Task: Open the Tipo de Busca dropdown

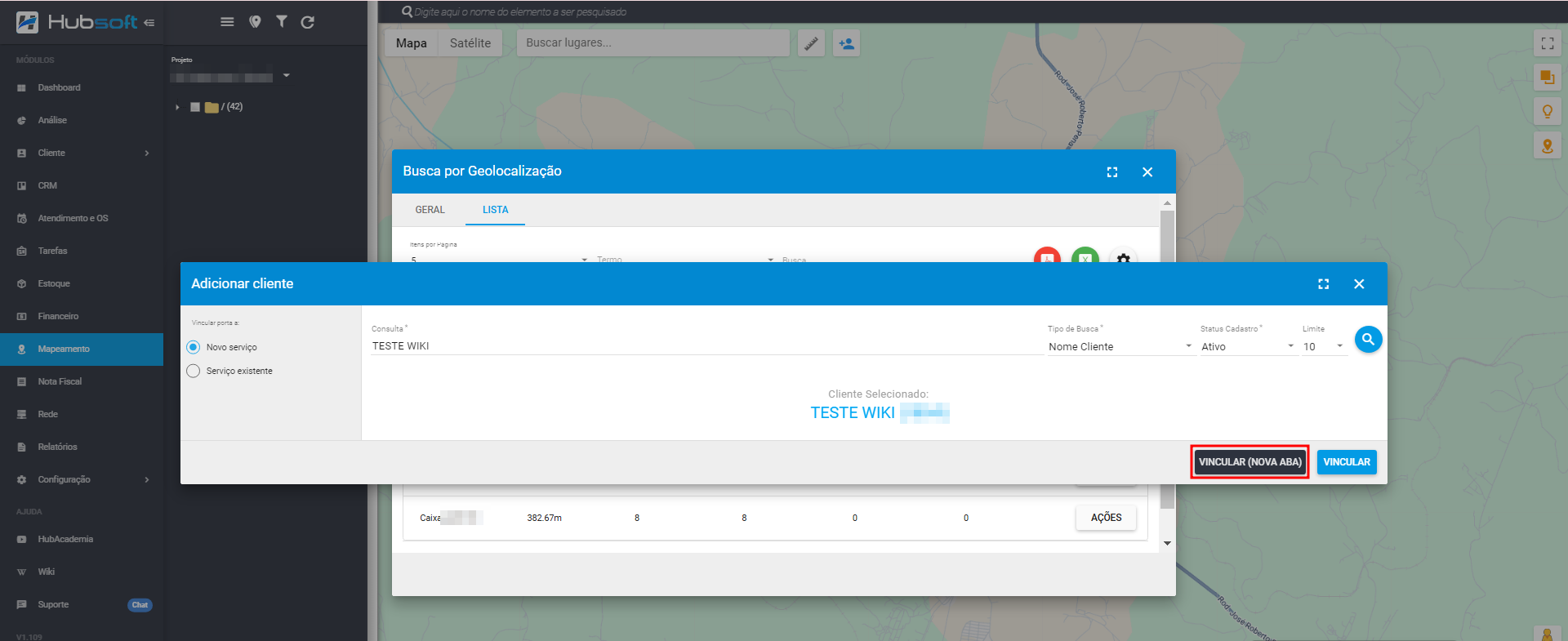Action: click(1120, 346)
